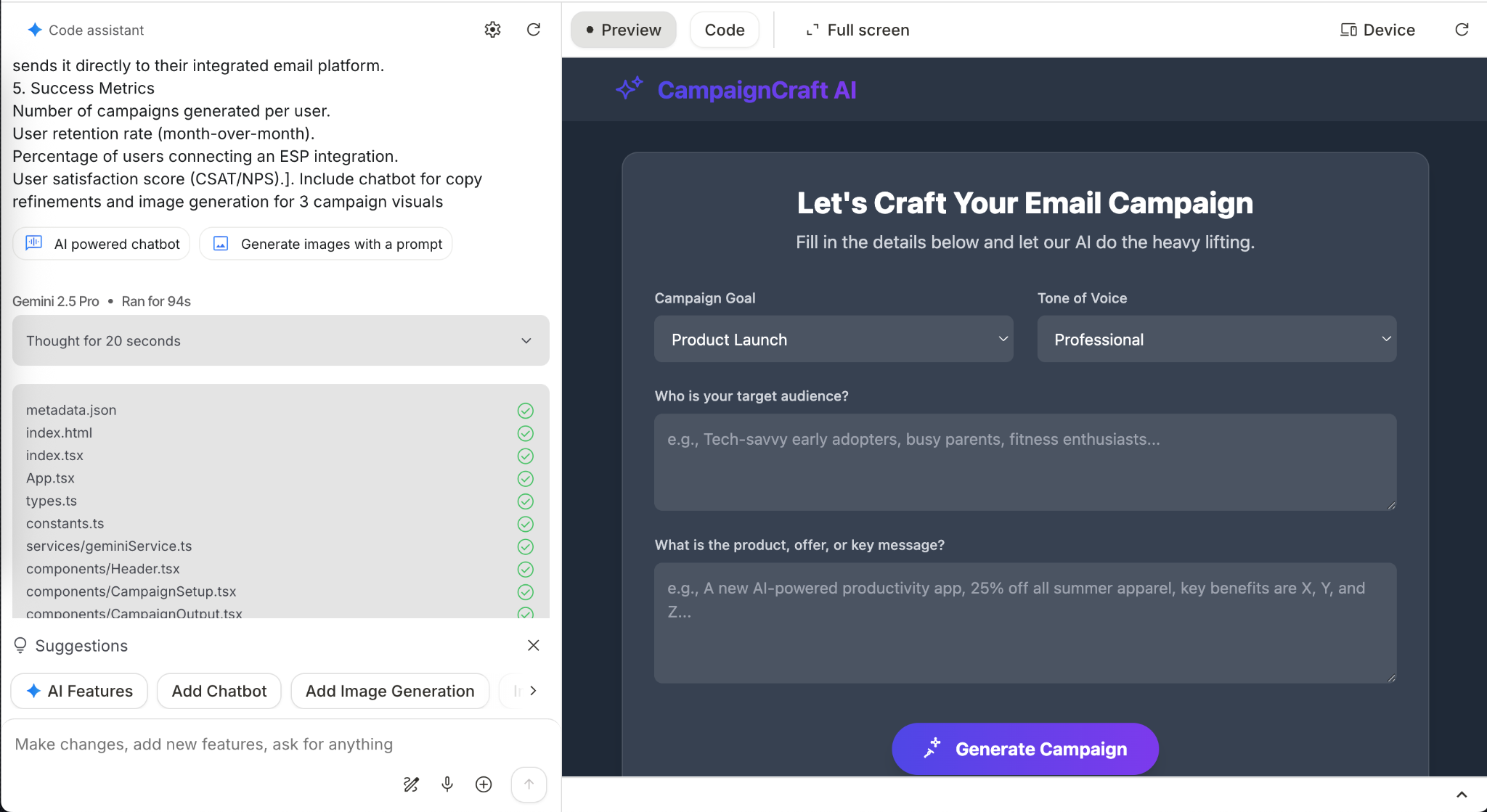Screen dimensions: 1487x812
Task: Click the CampaignCraft AI sparkle logo
Action: click(x=629, y=89)
